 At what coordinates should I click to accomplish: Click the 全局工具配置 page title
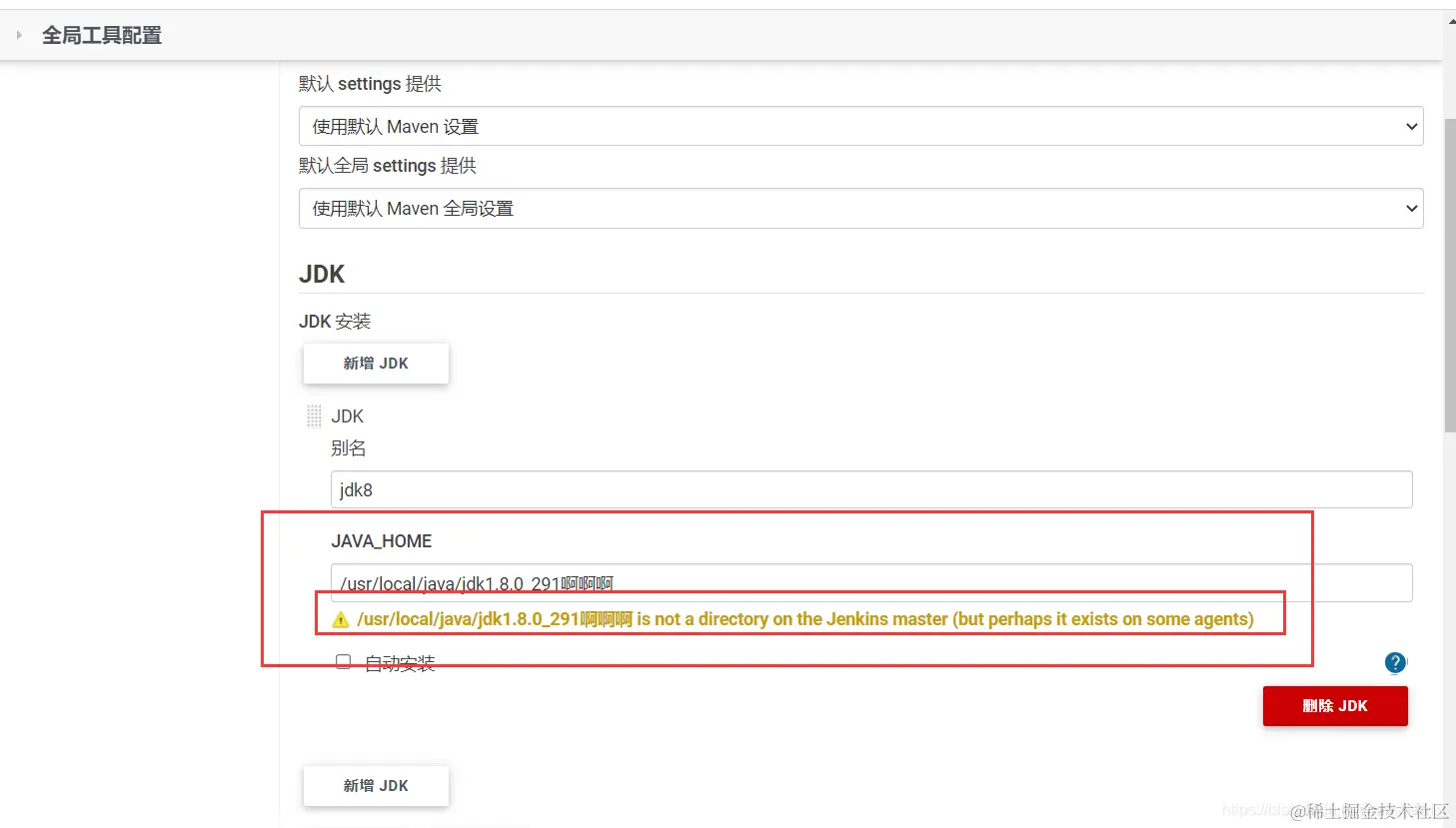(x=102, y=35)
